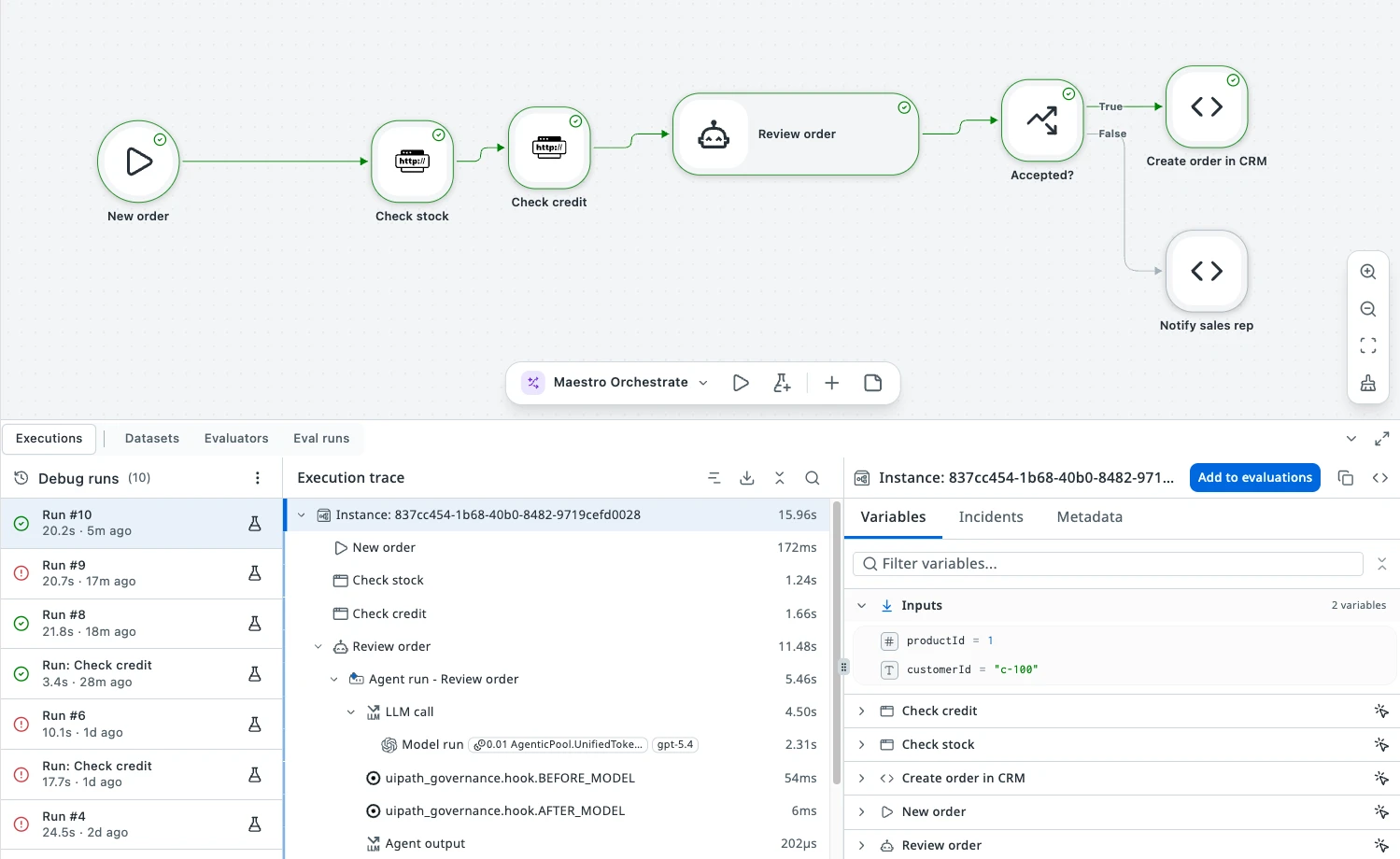Open the Metadata tab
Image resolution: width=1400 pixels, height=859 pixels.
click(1090, 517)
